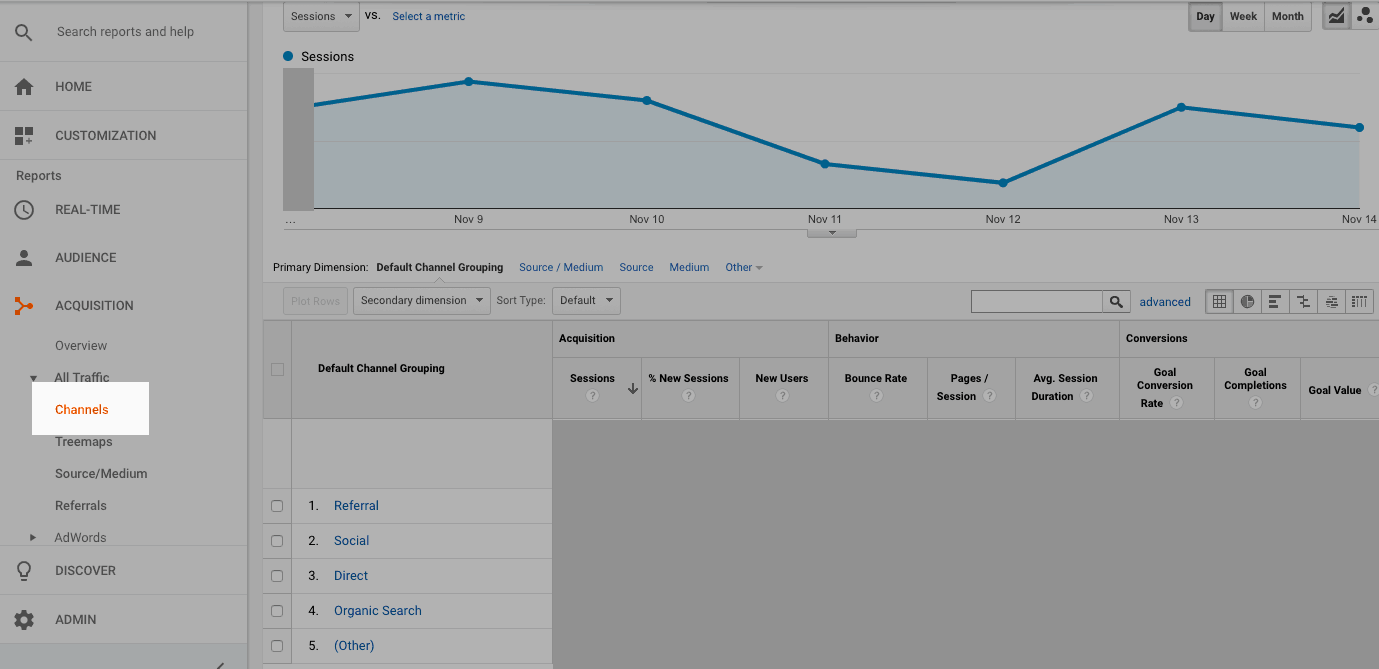Click the advanced search link
This screenshot has width=1379, height=669.
click(x=1165, y=301)
